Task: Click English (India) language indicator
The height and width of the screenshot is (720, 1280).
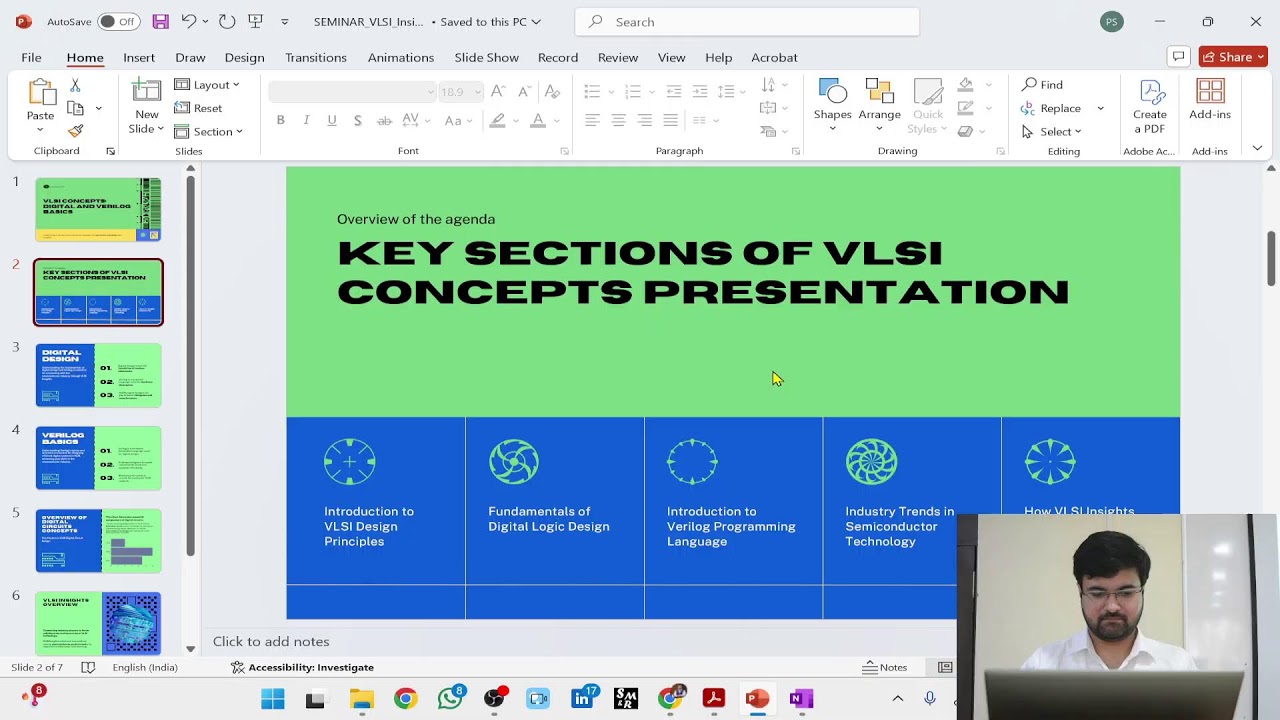Action: pyautogui.click(x=145, y=667)
